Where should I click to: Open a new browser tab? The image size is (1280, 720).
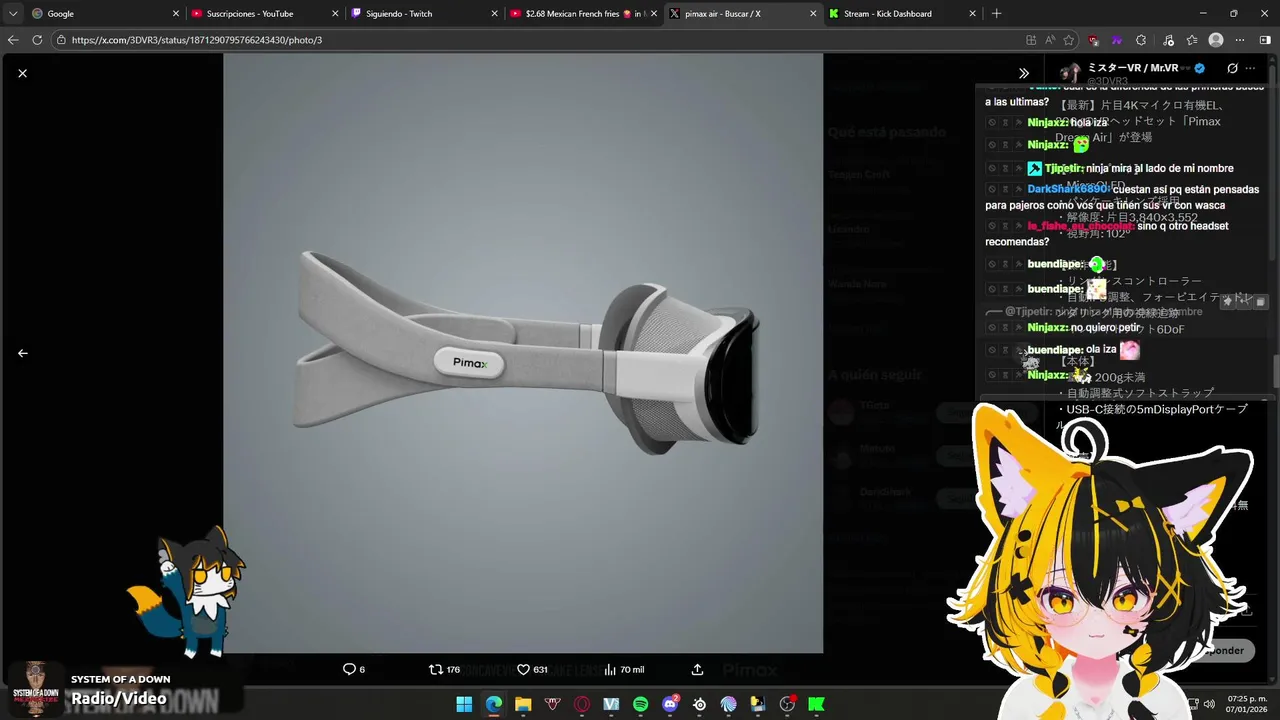point(996,14)
